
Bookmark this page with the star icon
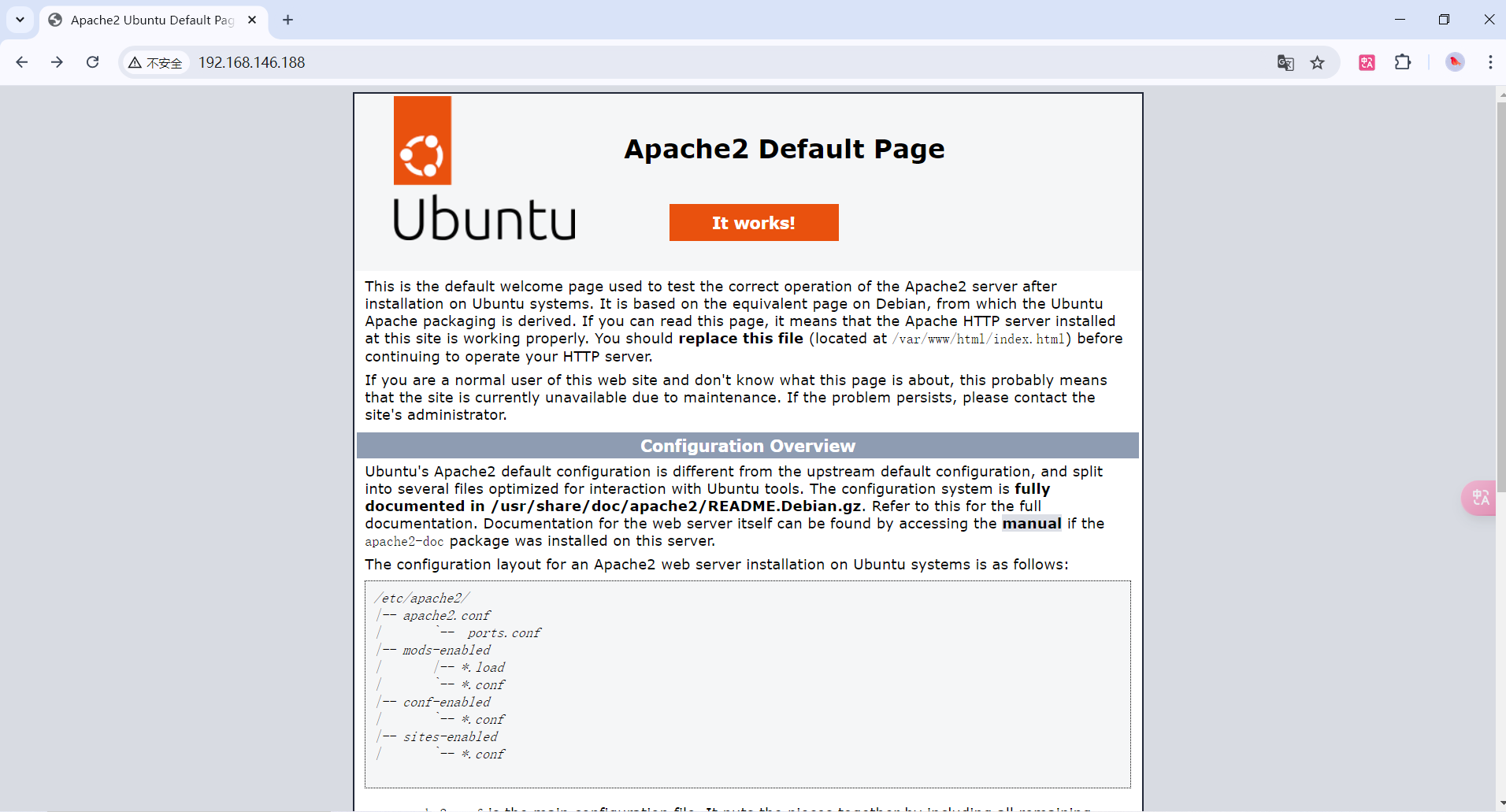pyautogui.click(x=1318, y=63)
